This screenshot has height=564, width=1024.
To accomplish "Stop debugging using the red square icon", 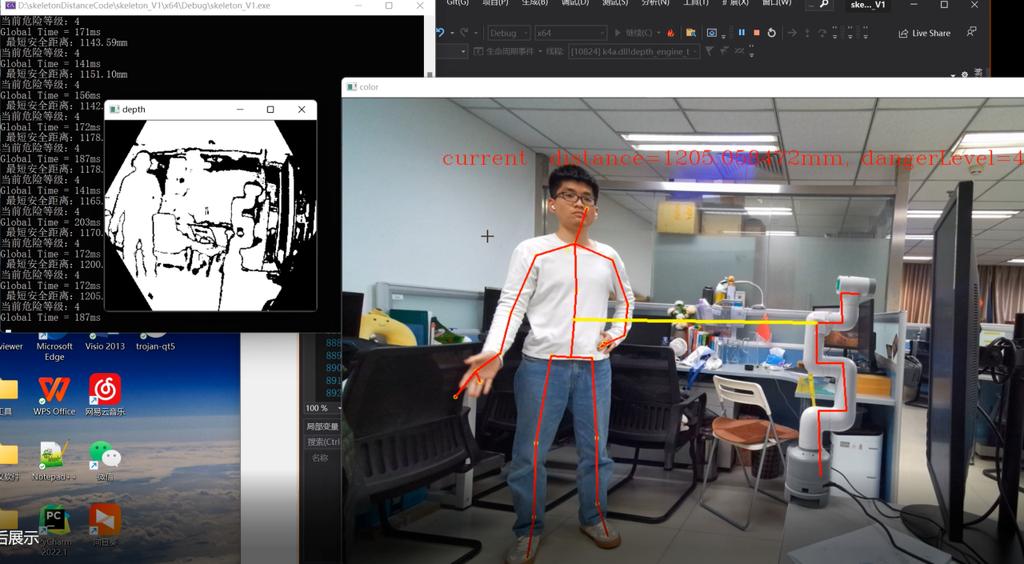I will coord(756,33).
